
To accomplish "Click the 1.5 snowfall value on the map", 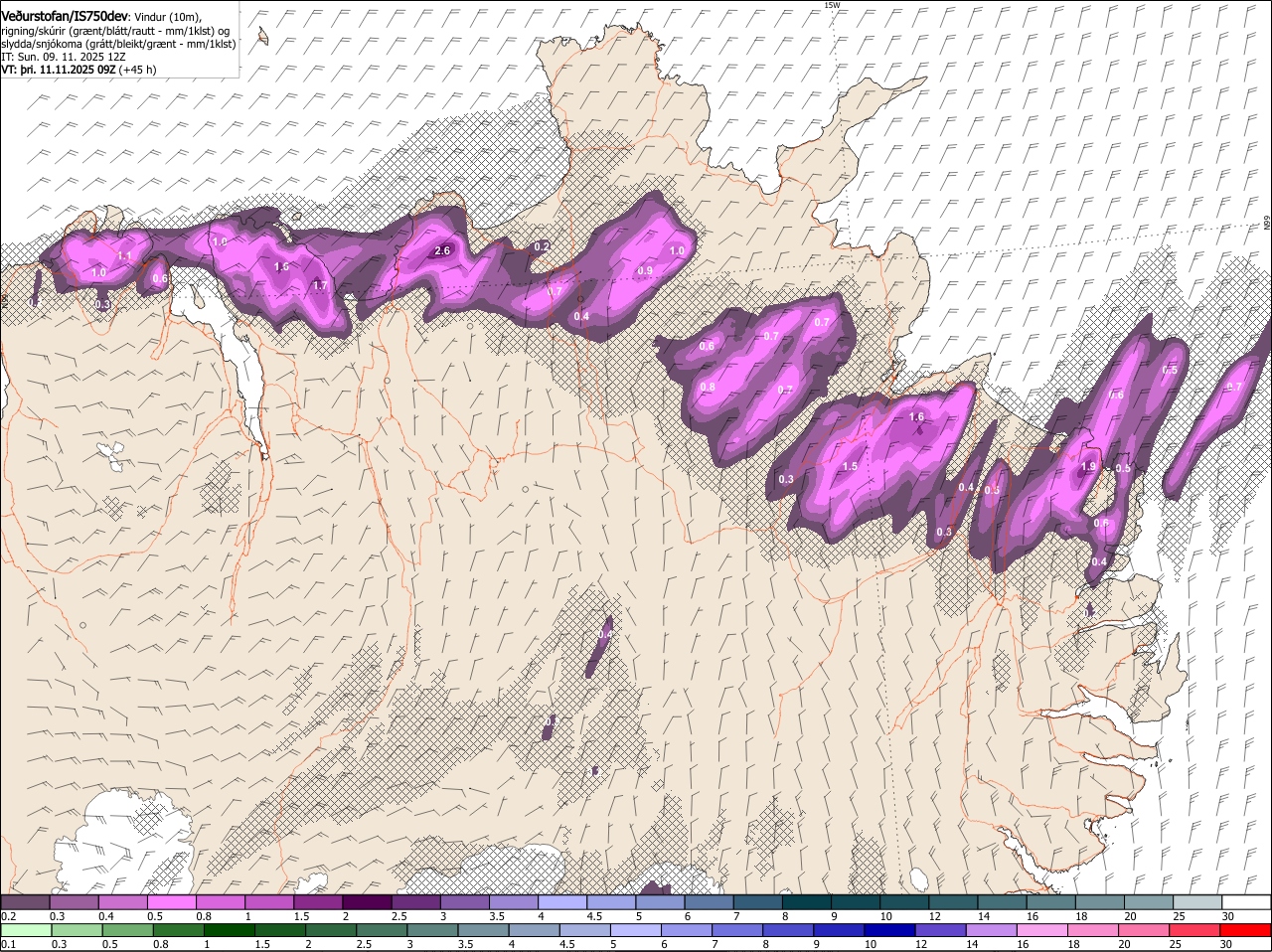I will 850,466.
